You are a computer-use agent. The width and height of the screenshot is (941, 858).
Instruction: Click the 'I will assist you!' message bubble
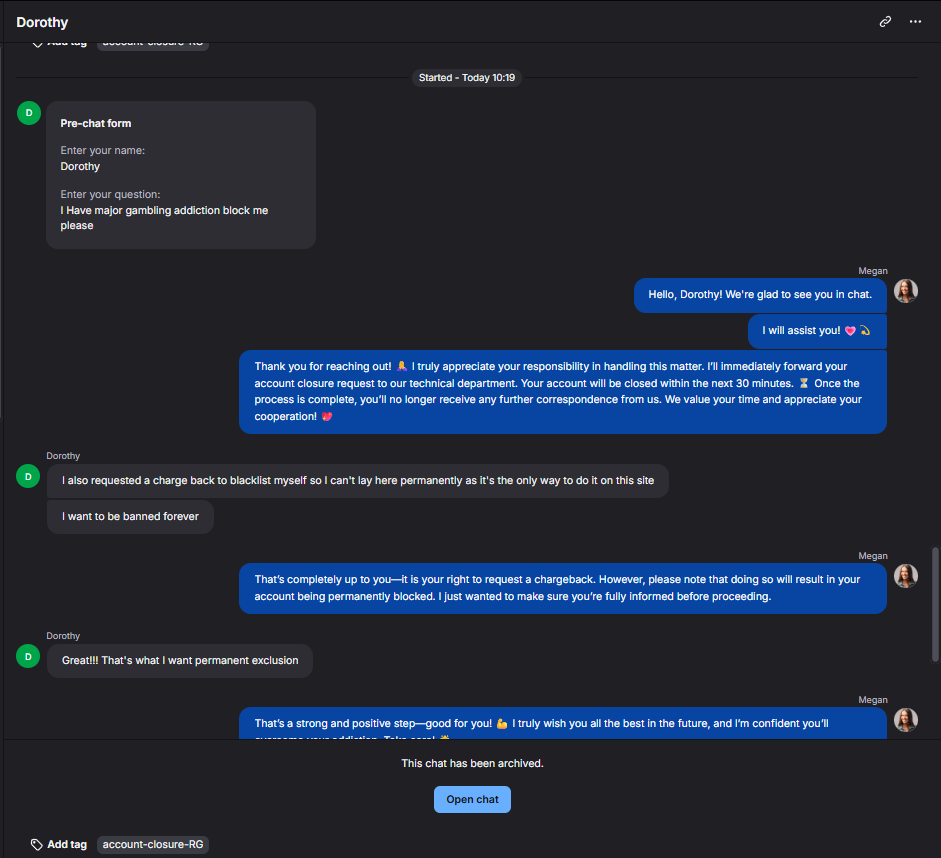coord(817,331)
